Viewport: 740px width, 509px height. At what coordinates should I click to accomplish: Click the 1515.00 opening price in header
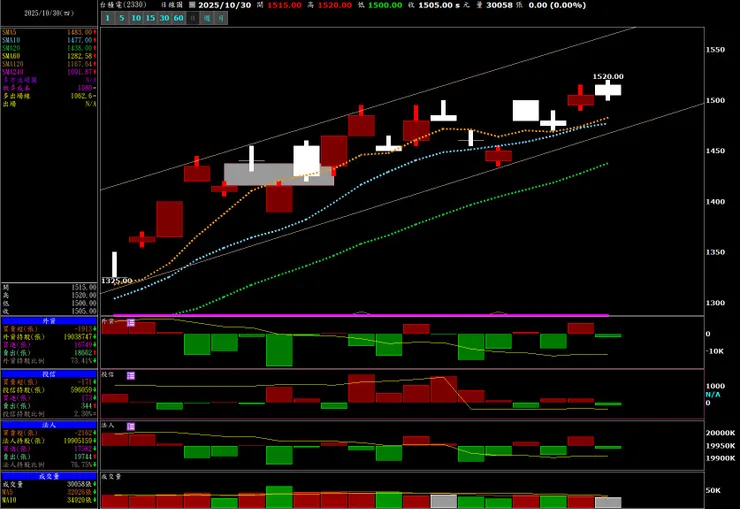284,5
